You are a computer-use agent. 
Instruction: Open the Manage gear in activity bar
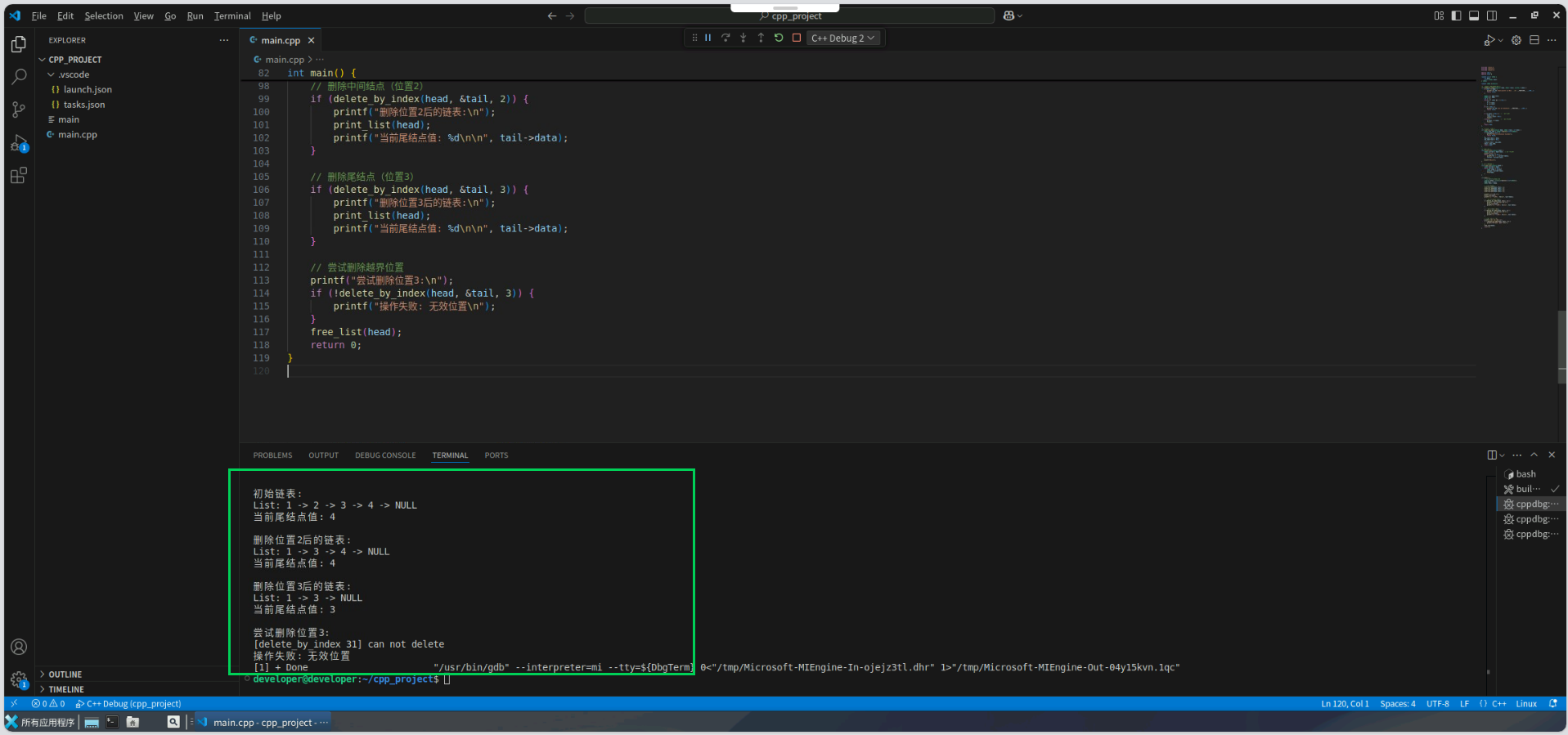coord(19,679)
